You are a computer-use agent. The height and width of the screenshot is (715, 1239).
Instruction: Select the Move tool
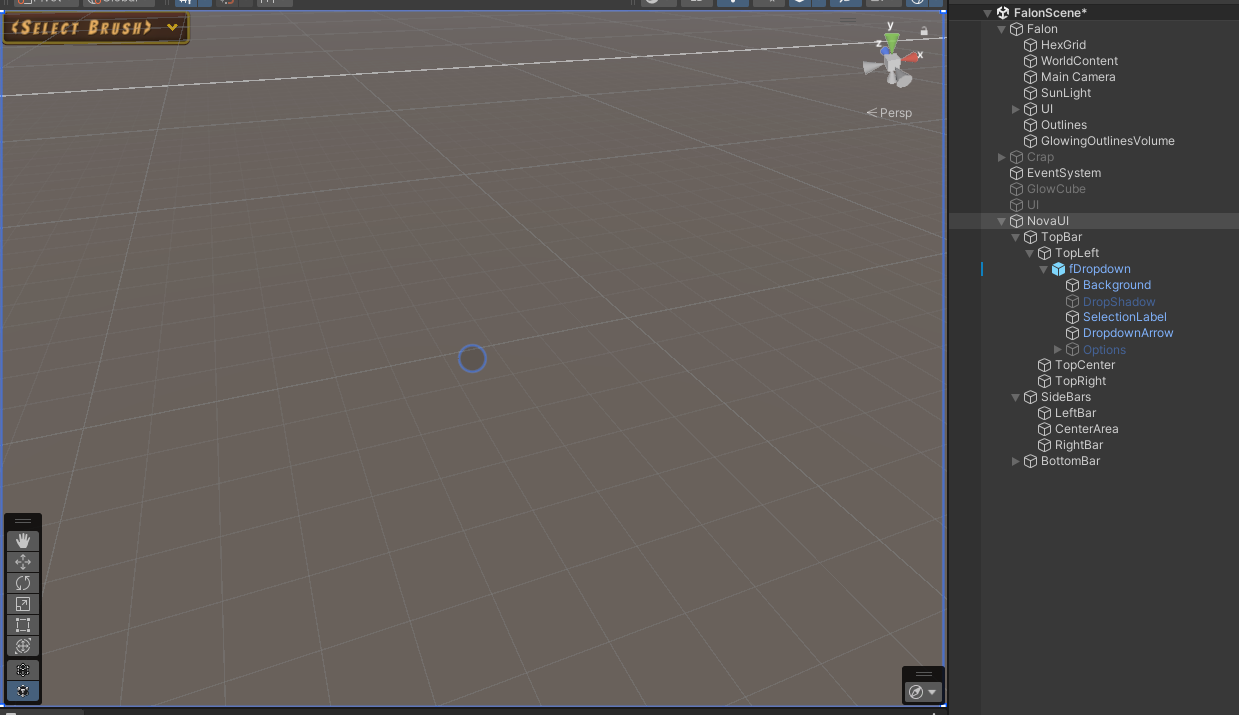click(x=22, y=561)
